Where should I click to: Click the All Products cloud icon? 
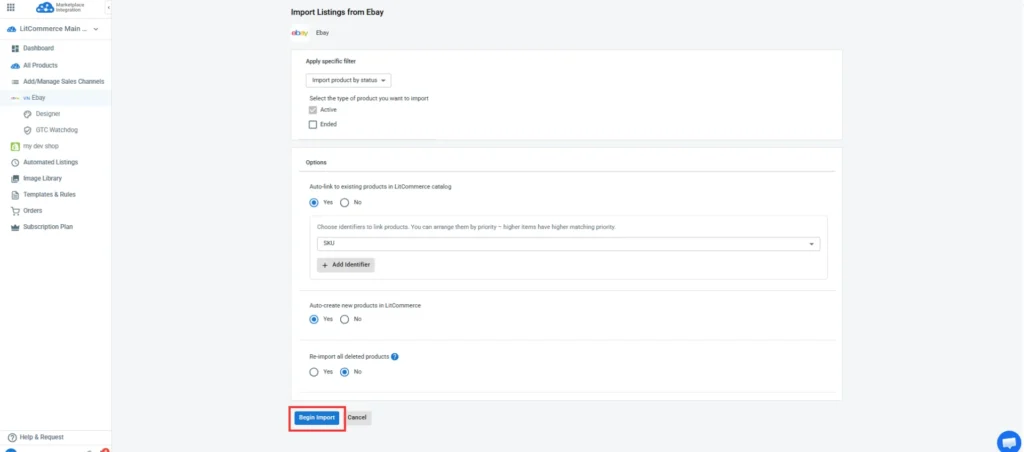16,65
